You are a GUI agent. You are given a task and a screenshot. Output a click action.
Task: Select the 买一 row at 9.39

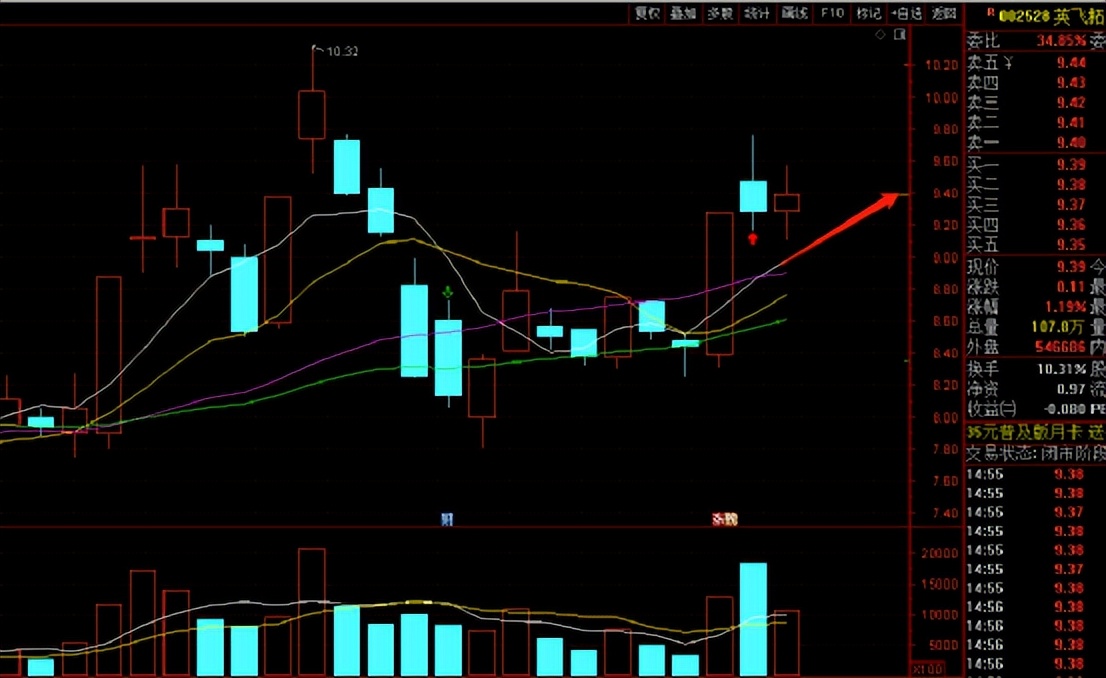(1035, 164)
